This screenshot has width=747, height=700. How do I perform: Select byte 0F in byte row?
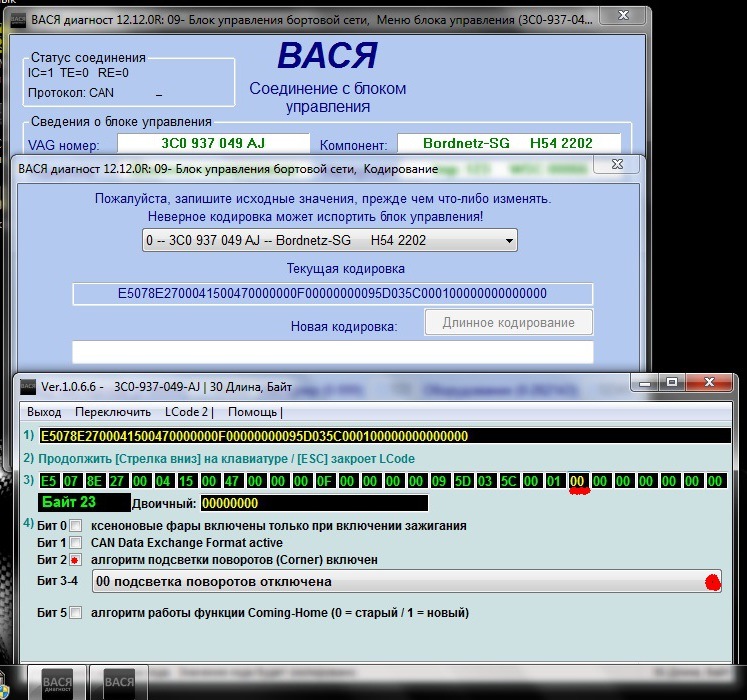pyautogui.click(x=324, y=481)
